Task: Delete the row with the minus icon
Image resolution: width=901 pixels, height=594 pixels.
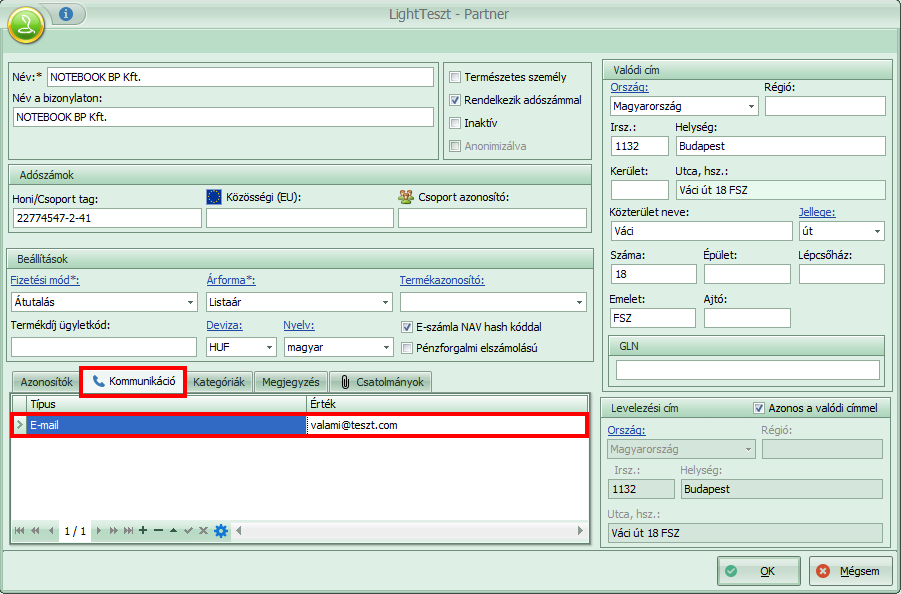Action: click(158, 530)
